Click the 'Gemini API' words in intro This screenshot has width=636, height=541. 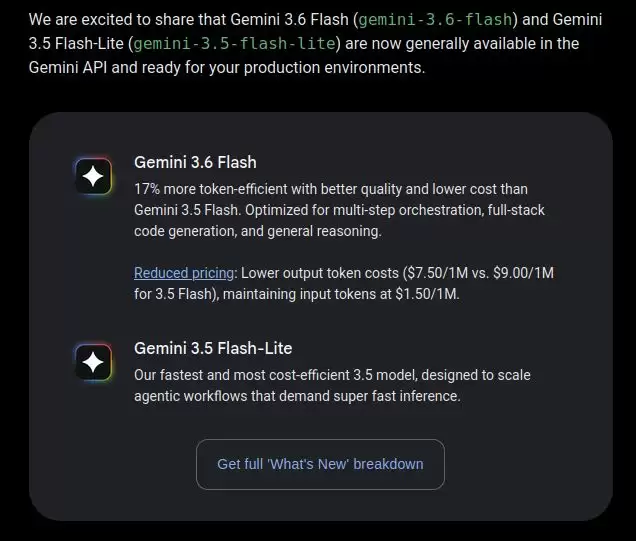(x=68, y=67)
